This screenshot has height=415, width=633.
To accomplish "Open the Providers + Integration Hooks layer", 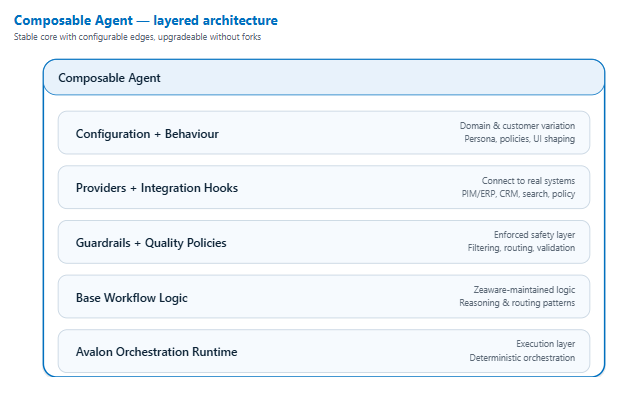I will (157, 188).
